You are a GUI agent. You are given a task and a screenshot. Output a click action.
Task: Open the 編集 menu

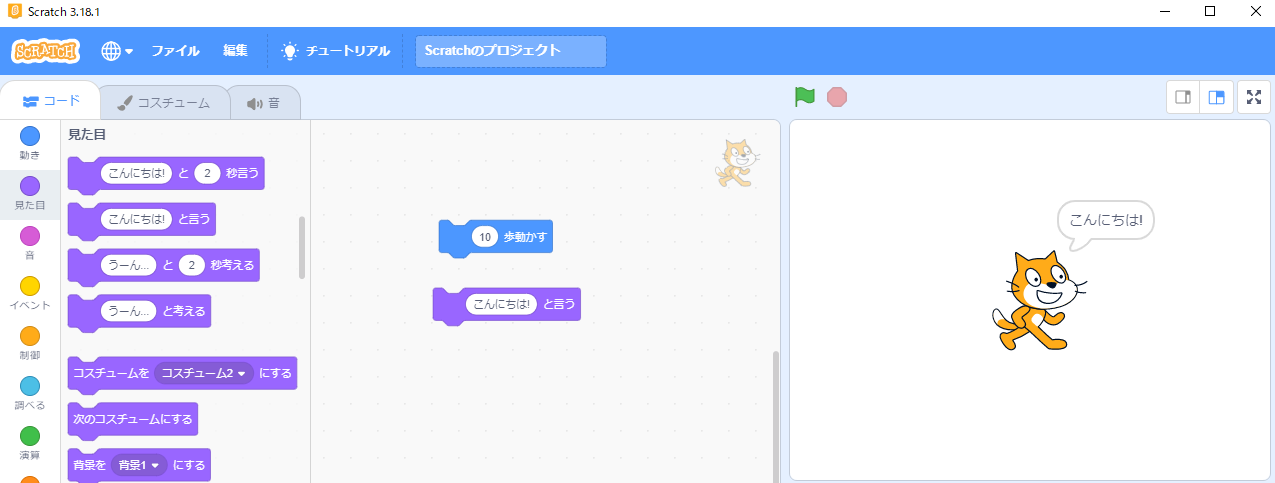click(x=235, y=51)
